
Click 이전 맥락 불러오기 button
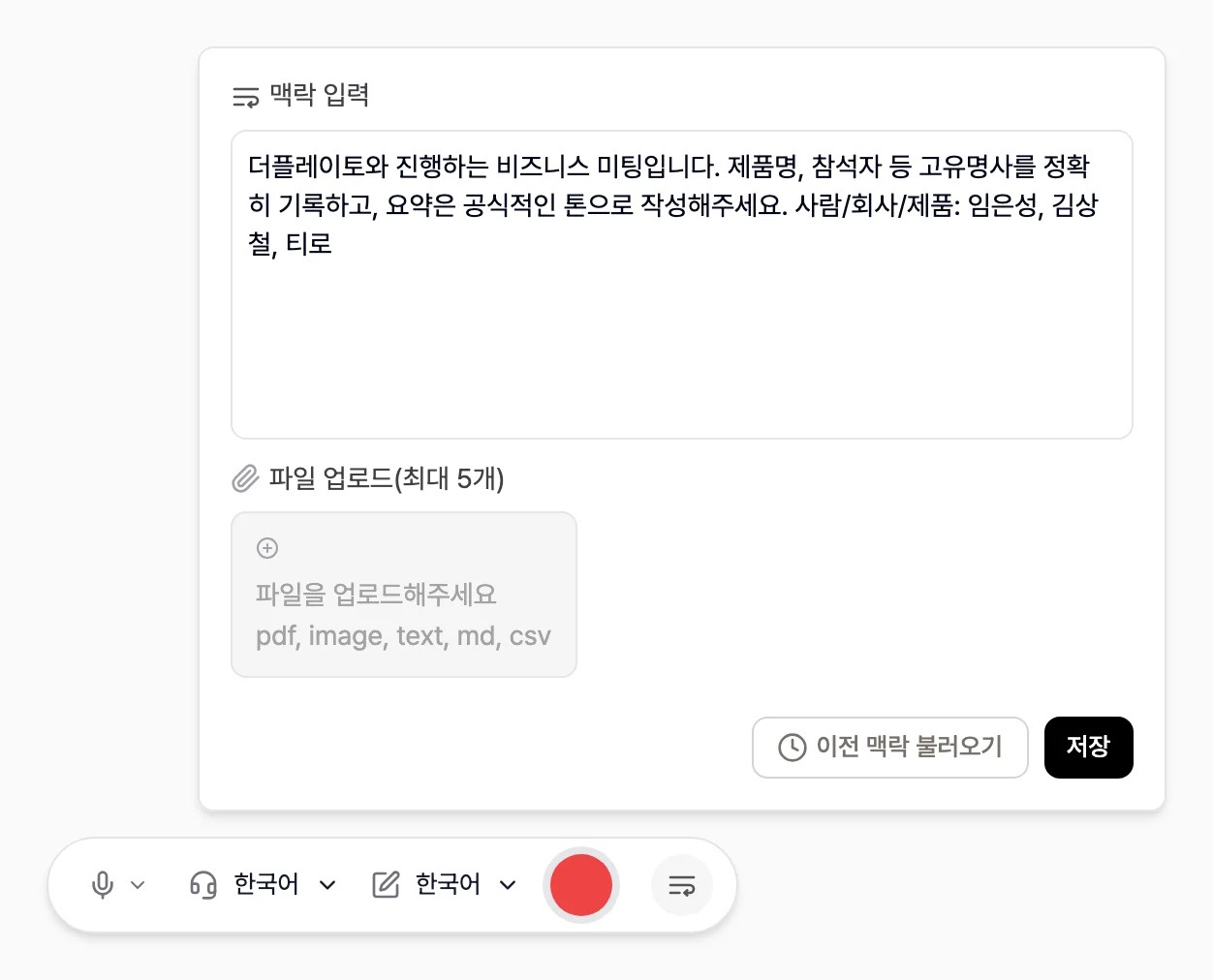(890, 748)
